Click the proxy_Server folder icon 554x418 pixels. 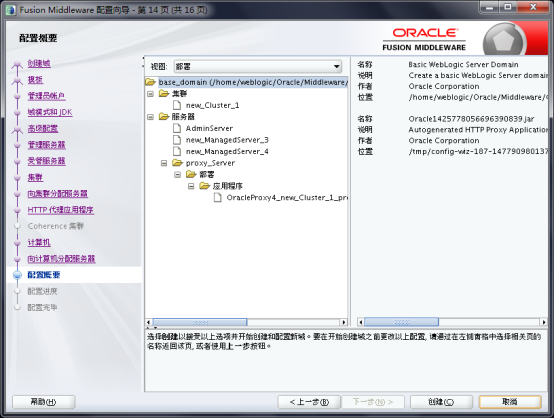[x=177, y=163]
